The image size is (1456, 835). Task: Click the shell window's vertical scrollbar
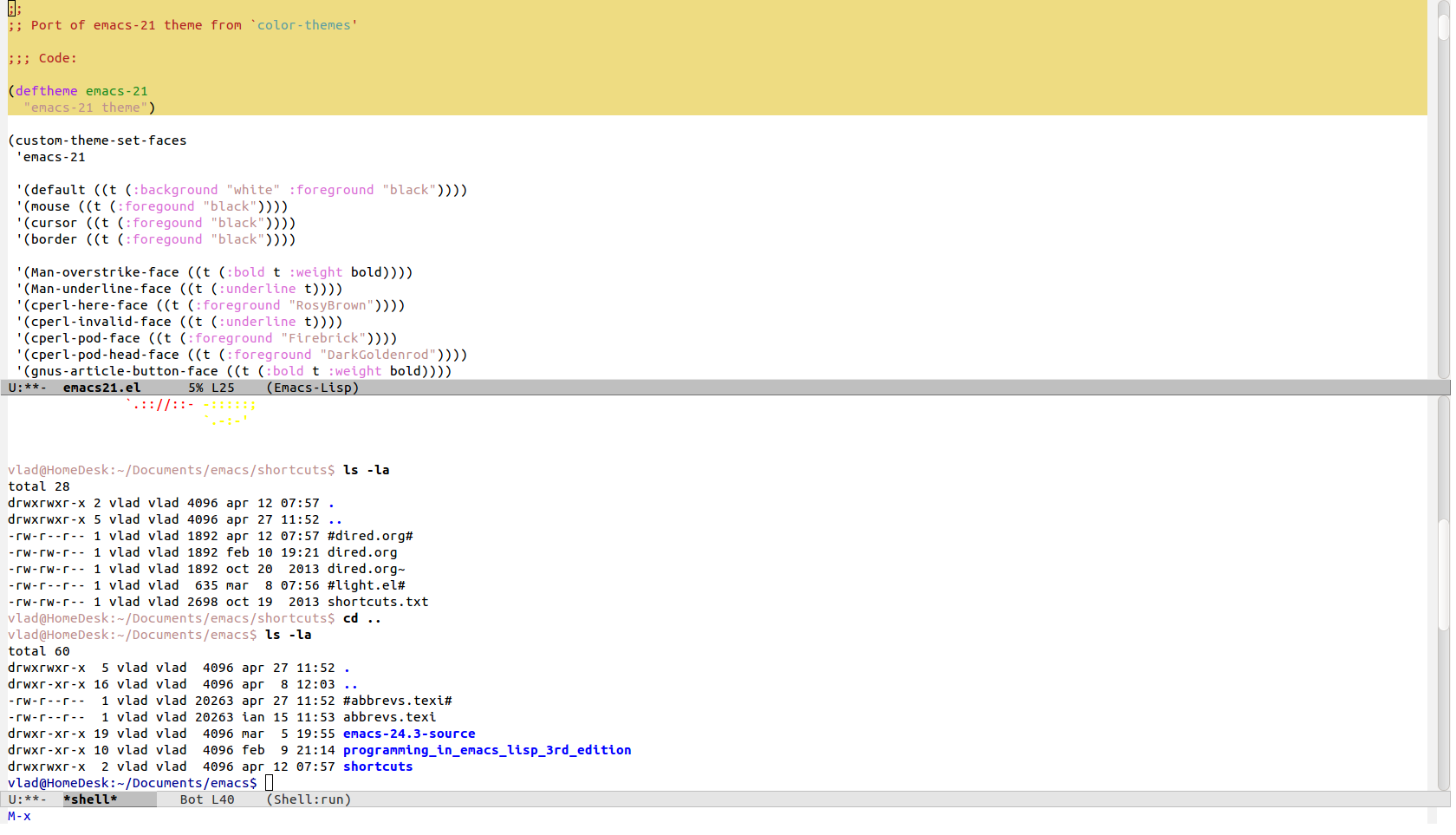(x=1444, y=593)
